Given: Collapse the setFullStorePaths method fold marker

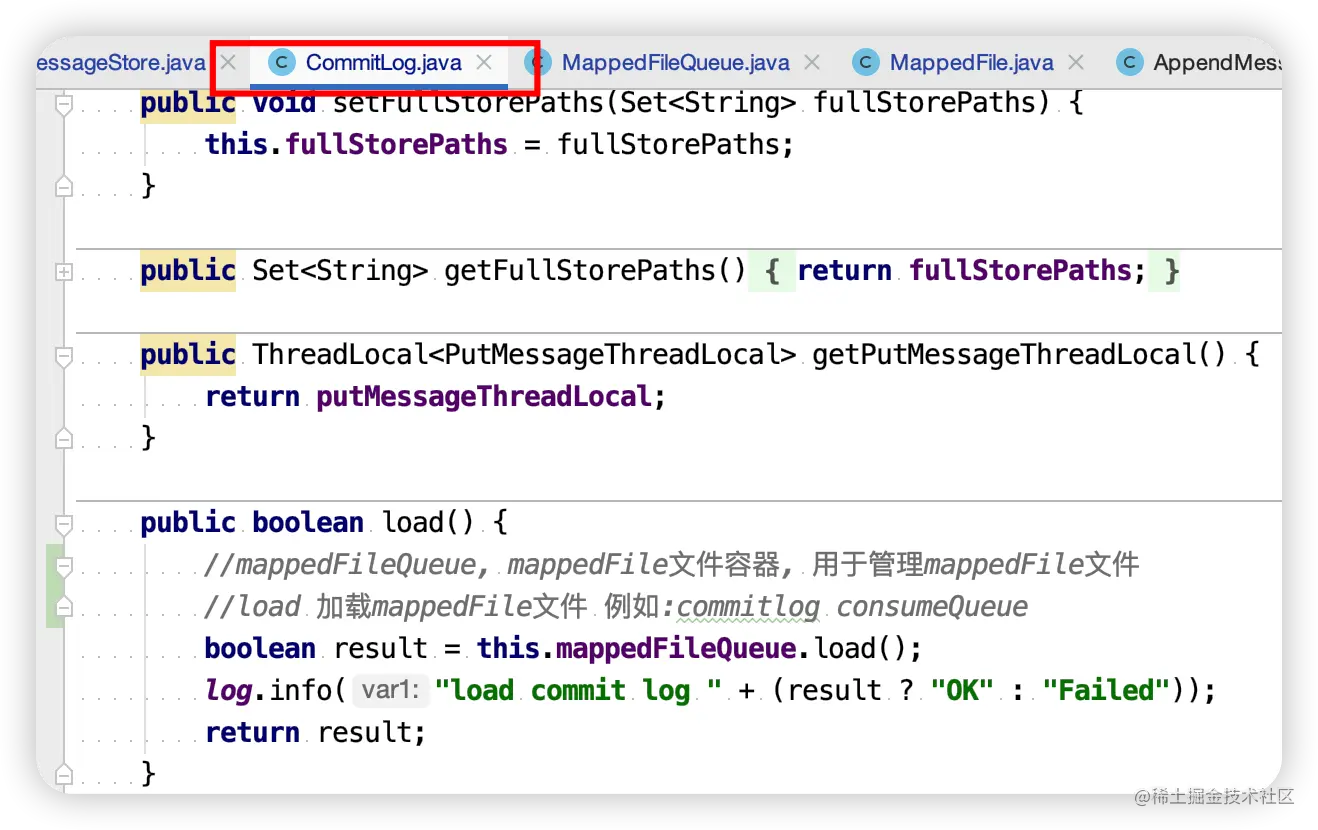Looking at the screenshot, I should point(64,103).
